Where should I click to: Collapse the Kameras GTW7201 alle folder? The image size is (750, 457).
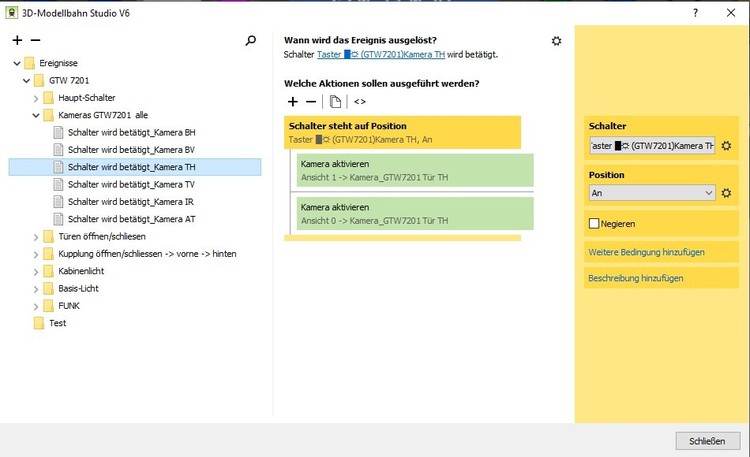36,115
